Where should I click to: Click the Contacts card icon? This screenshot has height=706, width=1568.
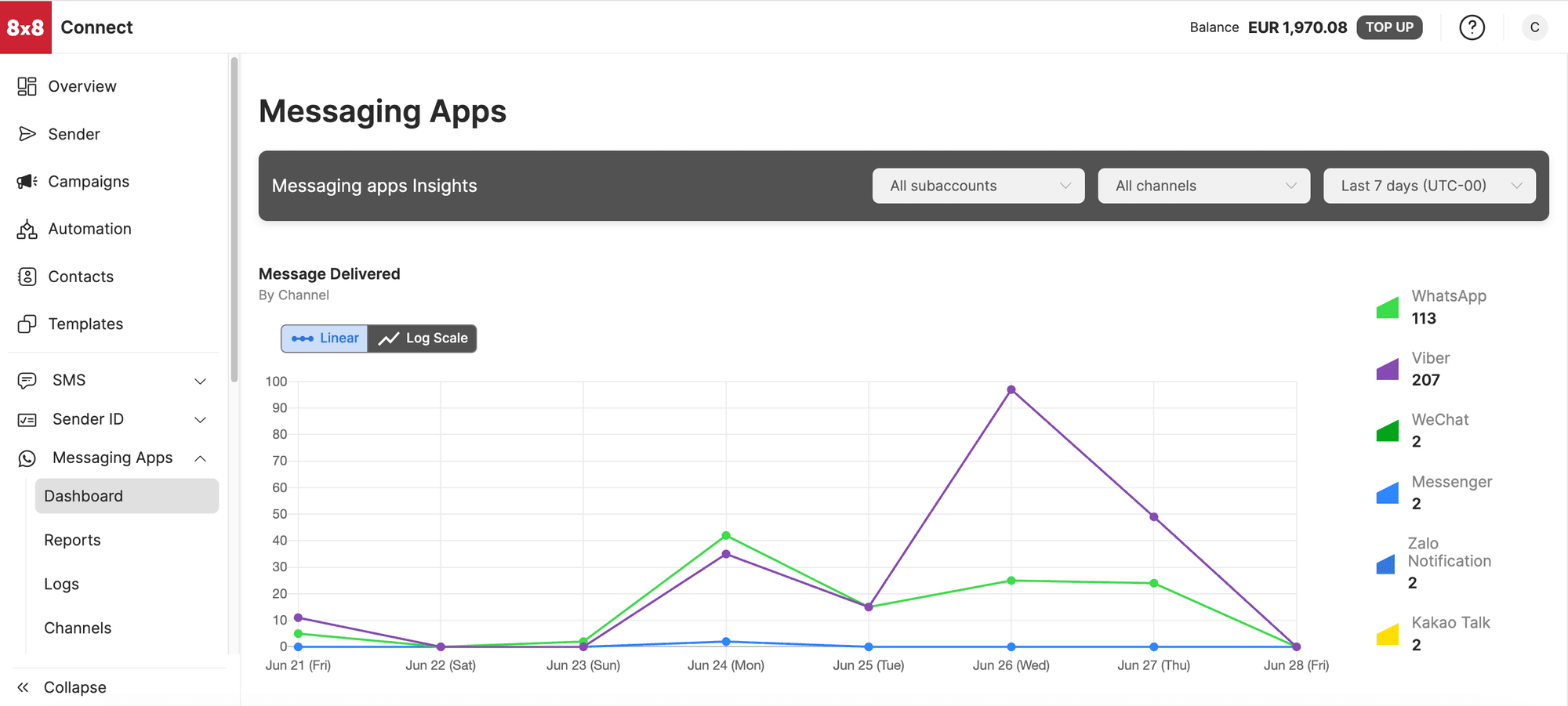point(27,277)
